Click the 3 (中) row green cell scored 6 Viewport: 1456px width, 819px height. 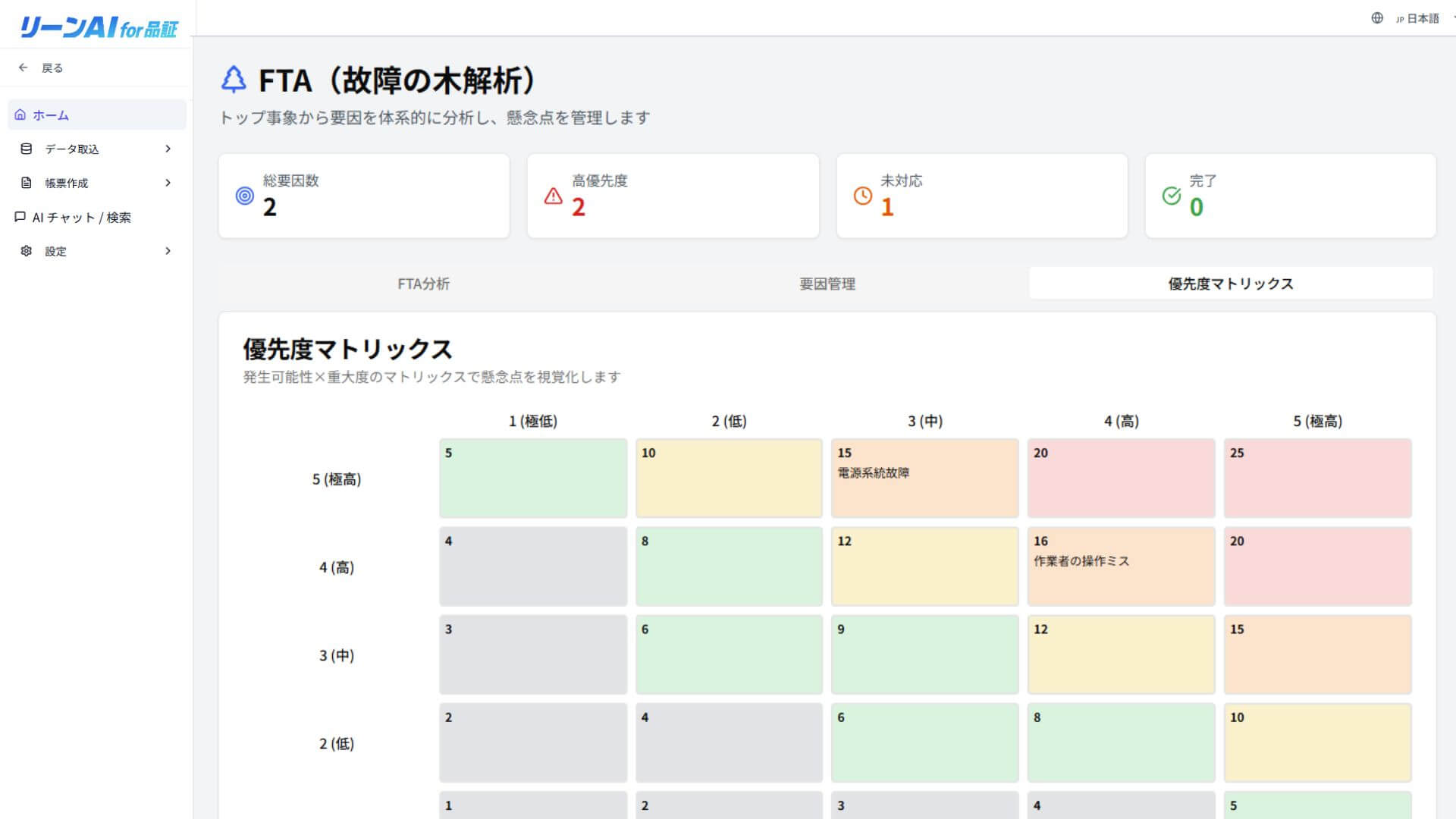click(729, 654)
